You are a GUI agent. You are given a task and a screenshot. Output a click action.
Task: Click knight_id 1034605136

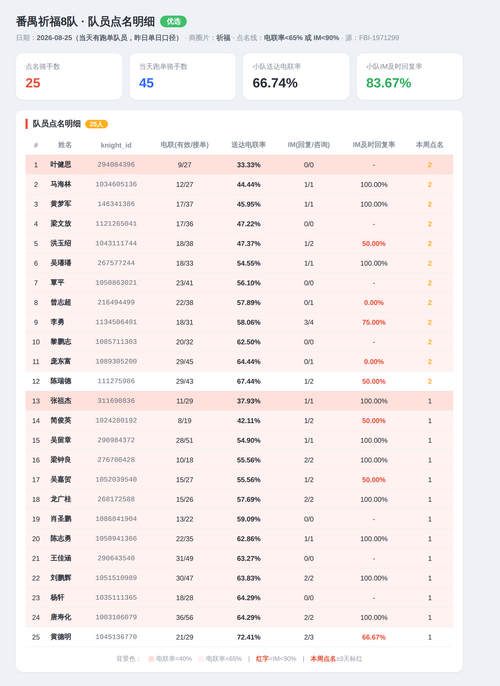[116, 185]
